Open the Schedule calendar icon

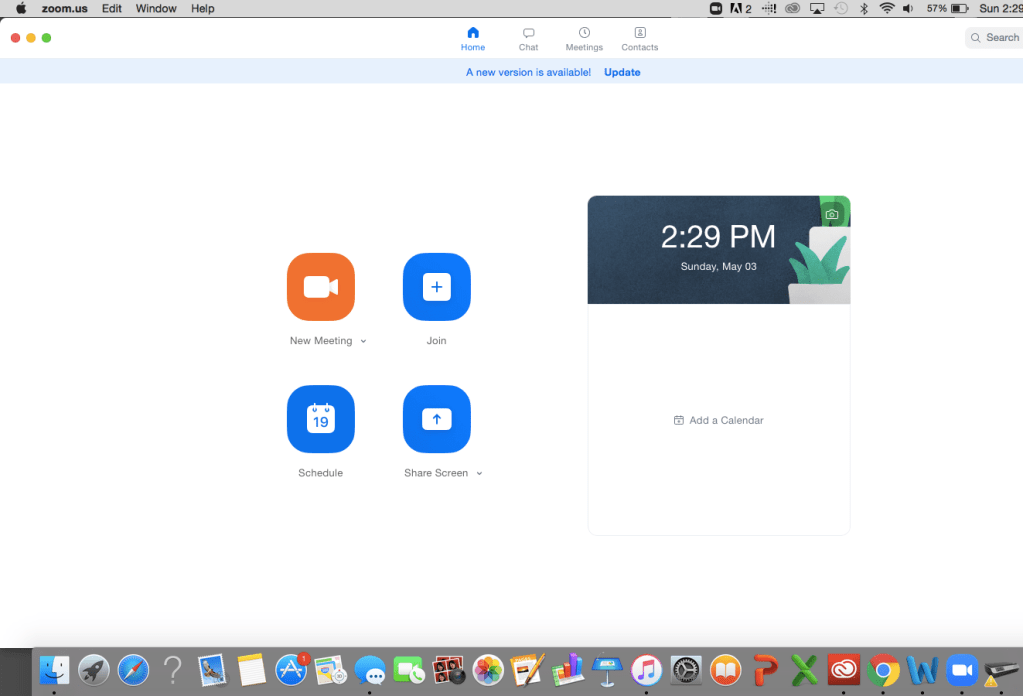coord(320,419)
